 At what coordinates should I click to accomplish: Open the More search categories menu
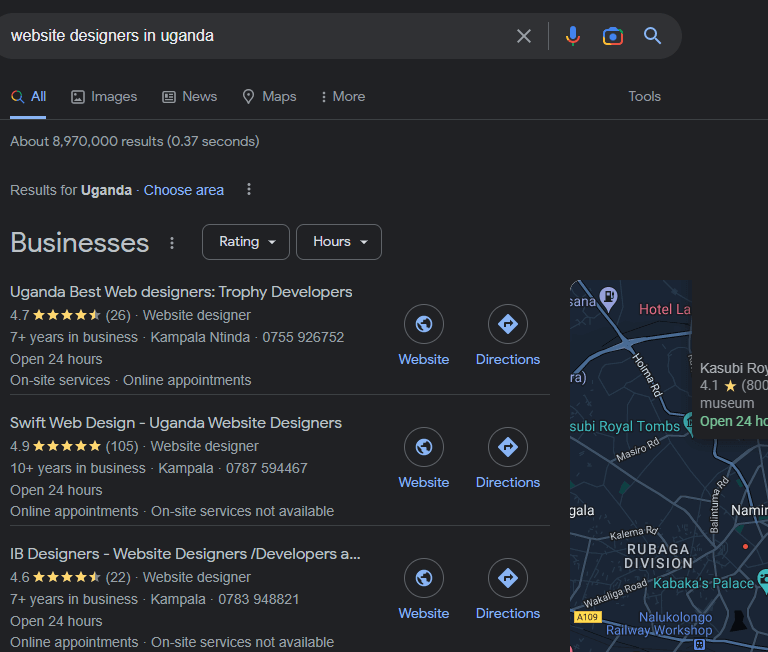point(343,97)
